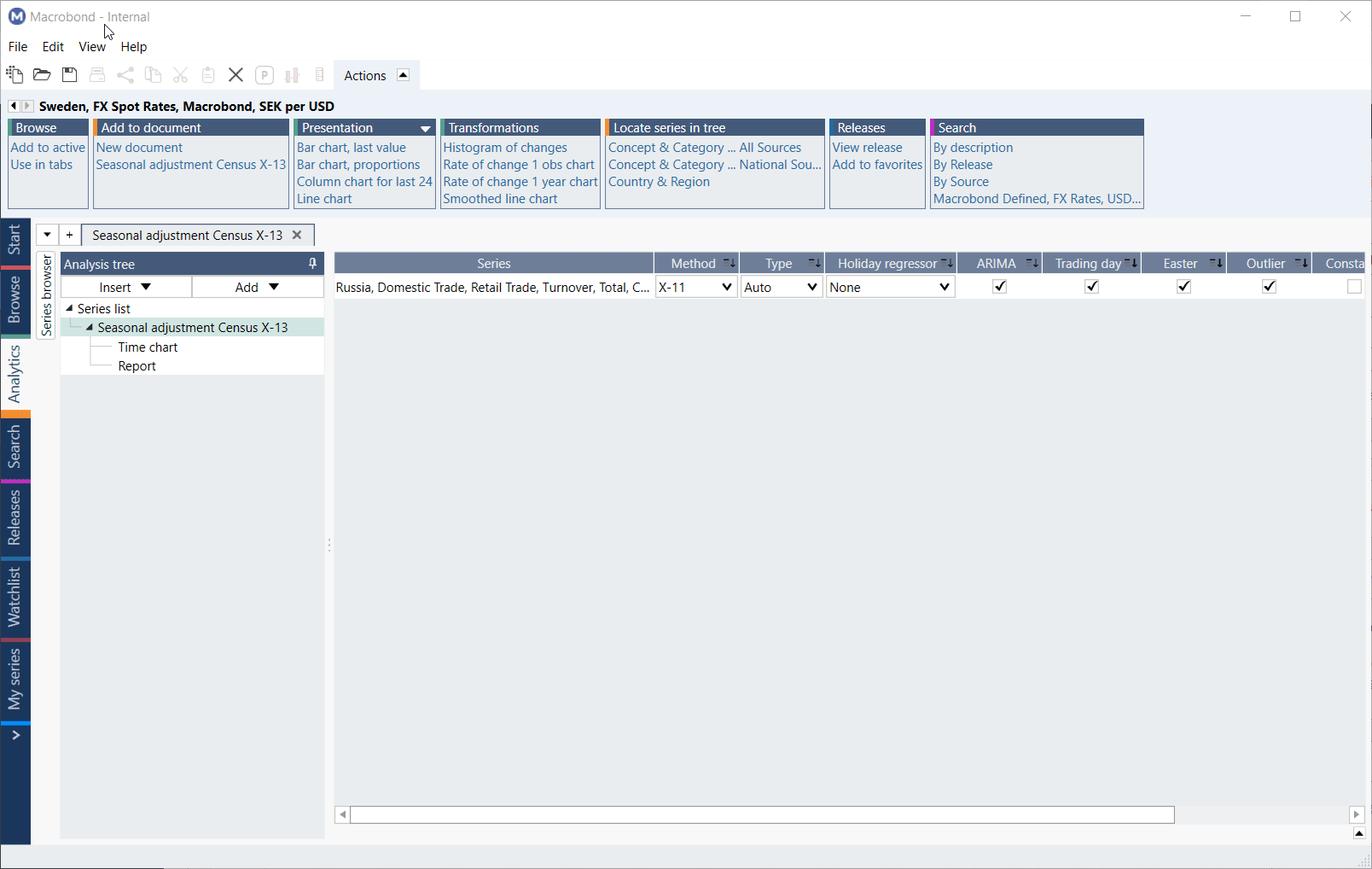
Task: Click the Trading day column sort icon
Action: (1131, 263)
